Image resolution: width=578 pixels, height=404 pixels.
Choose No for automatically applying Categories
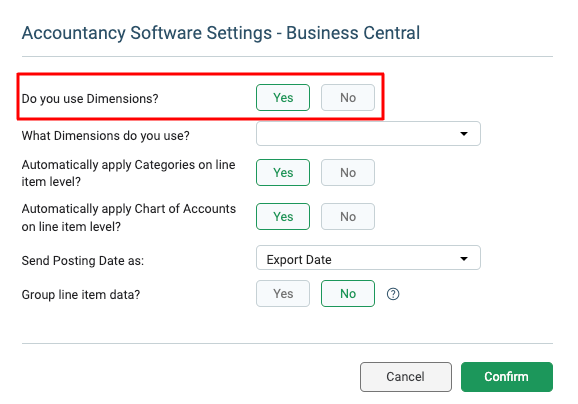(x=348, y=173)
